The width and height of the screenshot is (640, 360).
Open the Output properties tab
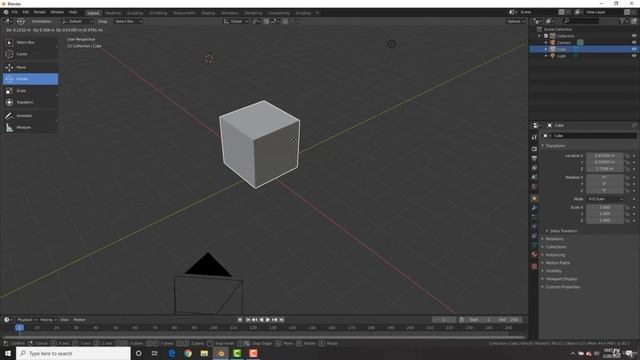534,158
